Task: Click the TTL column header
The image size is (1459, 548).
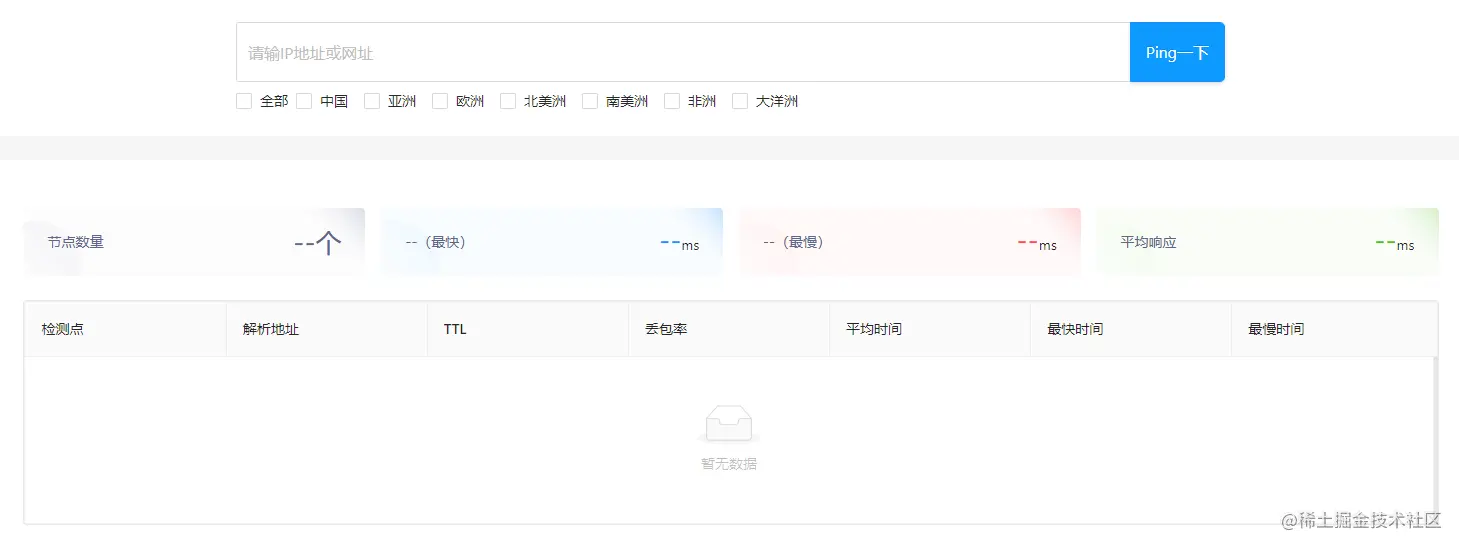Action: click(527, 329)
